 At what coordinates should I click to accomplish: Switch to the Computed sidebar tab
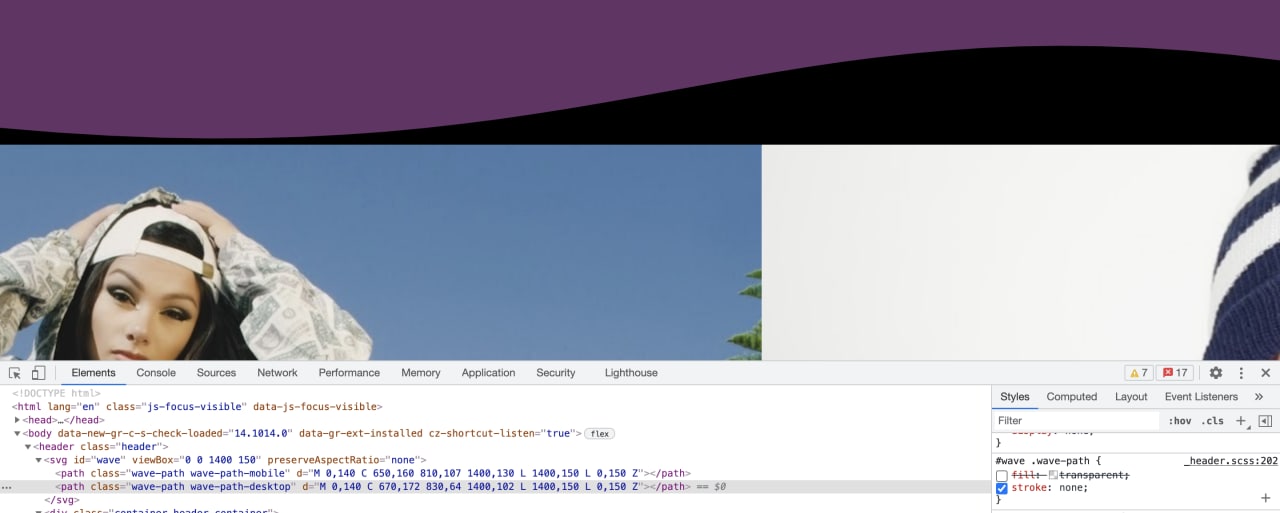point(1072,397)
